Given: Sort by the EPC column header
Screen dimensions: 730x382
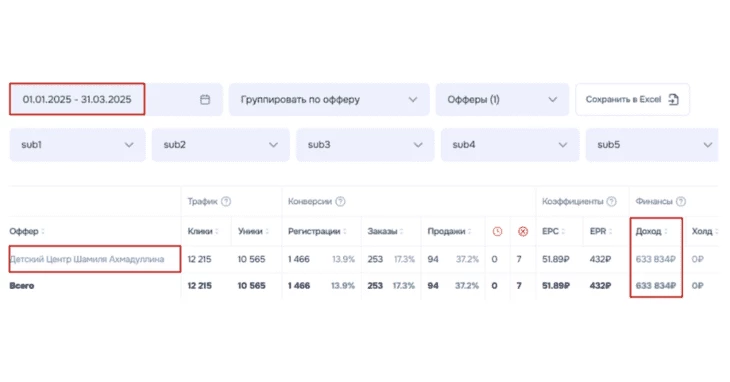Looking at the screenshot, I should (x=553, y=231).
